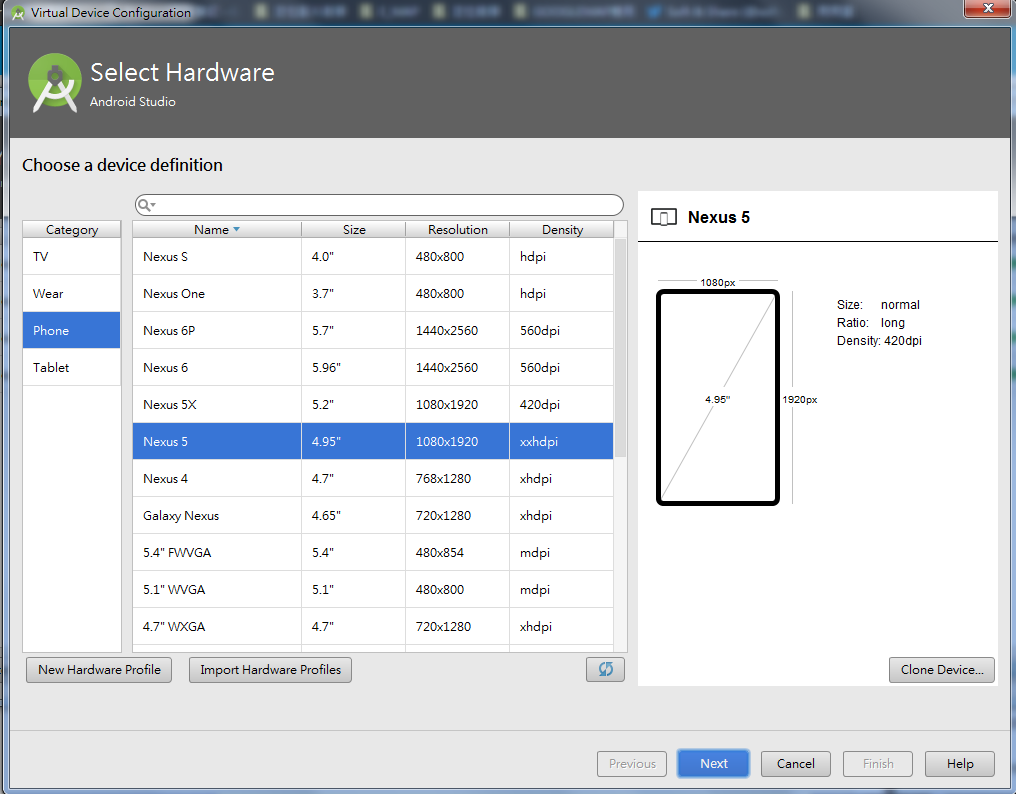
Task: Click the disabled Previous button
Action: (x=632, y=764)
